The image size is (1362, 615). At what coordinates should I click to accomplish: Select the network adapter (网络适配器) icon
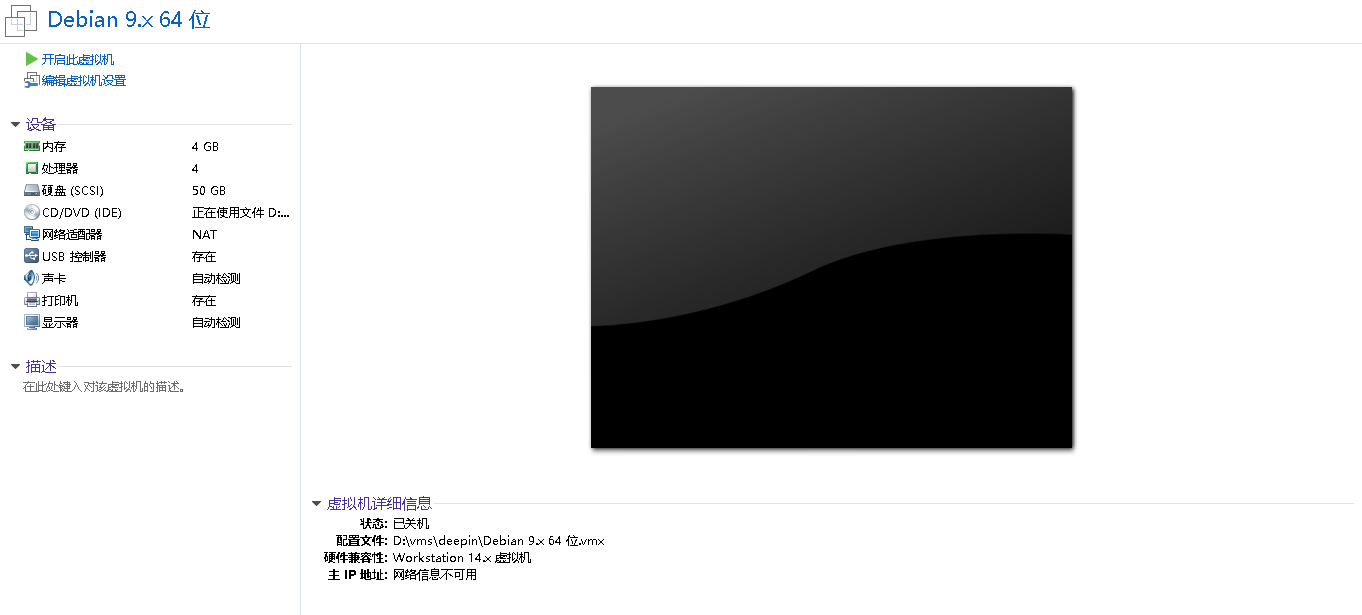32,234
